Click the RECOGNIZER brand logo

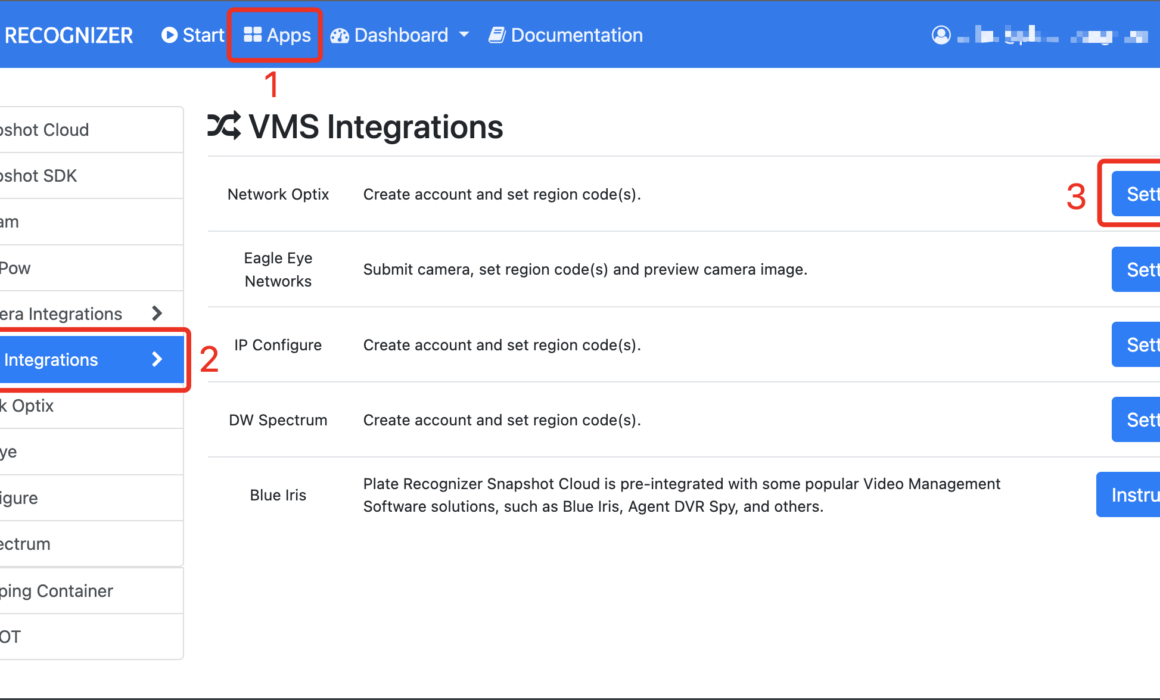point(68,36)
